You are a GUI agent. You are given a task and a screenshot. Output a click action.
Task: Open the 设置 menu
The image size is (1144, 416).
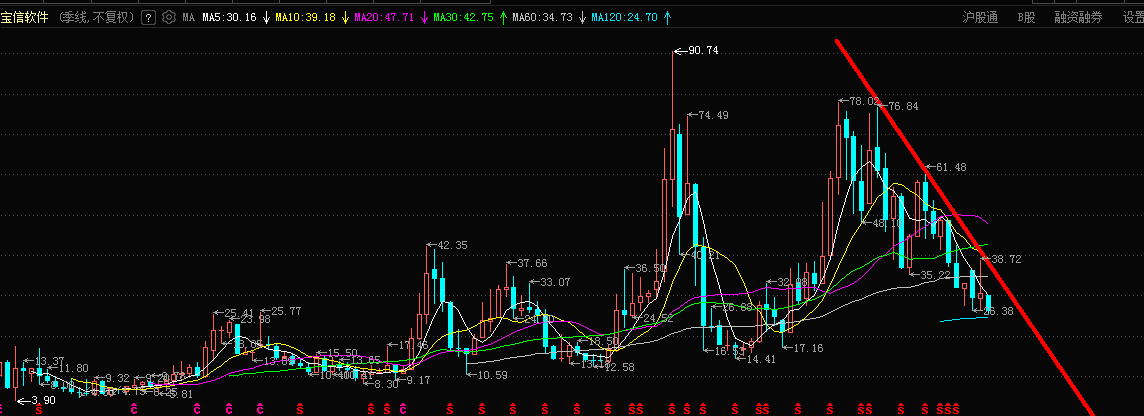tap(1133, 18)
